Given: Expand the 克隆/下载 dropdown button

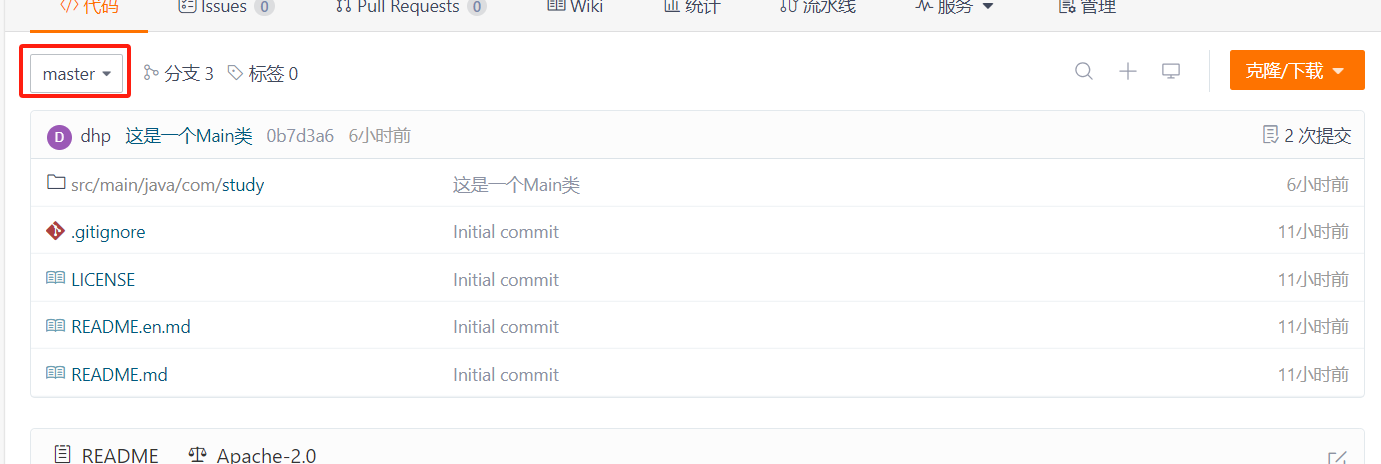Looking at the screenshot, I should (1297, 71).
